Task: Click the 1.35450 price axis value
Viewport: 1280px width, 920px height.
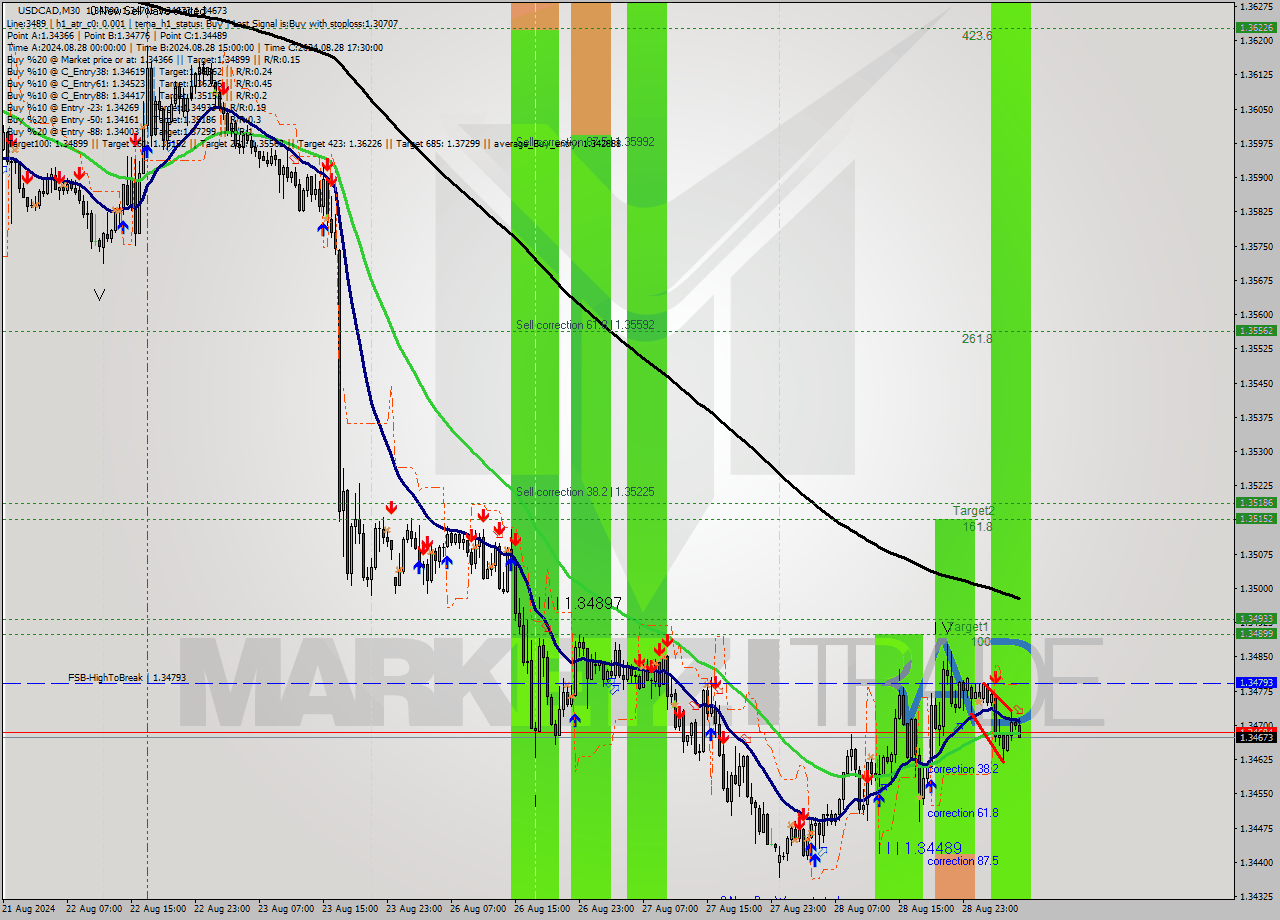Action: [x=1256, y=383]
